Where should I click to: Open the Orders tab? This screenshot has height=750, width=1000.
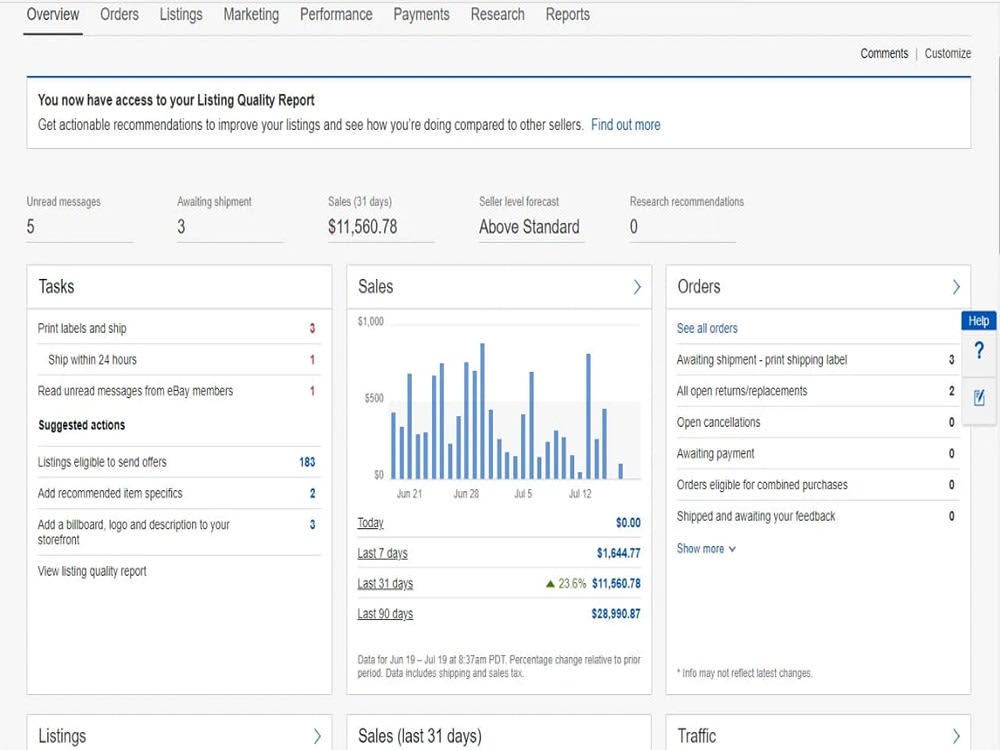pyautogui.click(x=119, y=15)
